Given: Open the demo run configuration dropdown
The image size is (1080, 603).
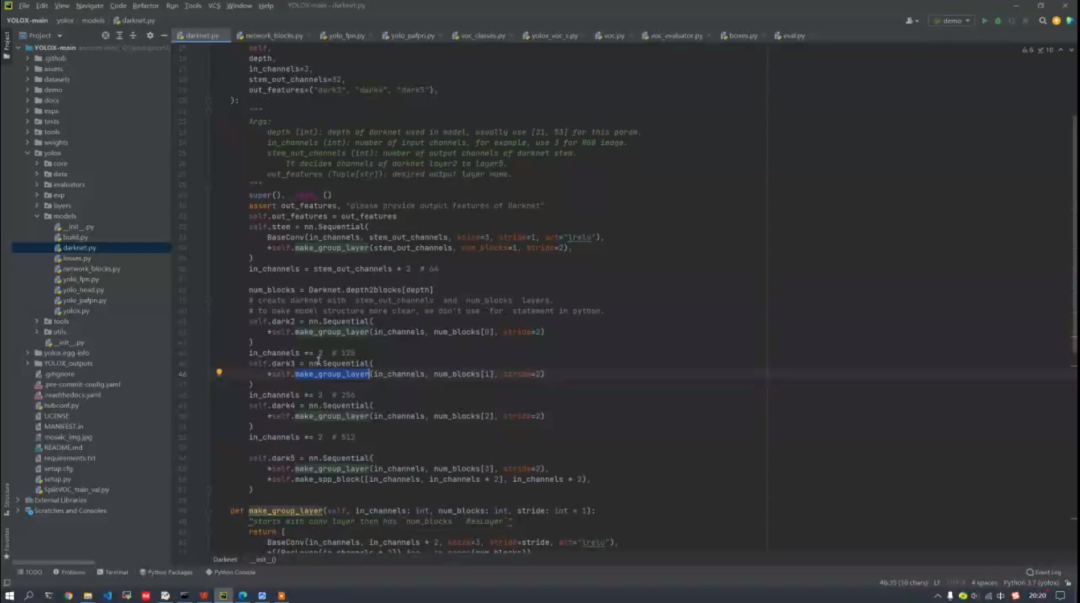Looking at the screenshot, I should coord(950,20).
